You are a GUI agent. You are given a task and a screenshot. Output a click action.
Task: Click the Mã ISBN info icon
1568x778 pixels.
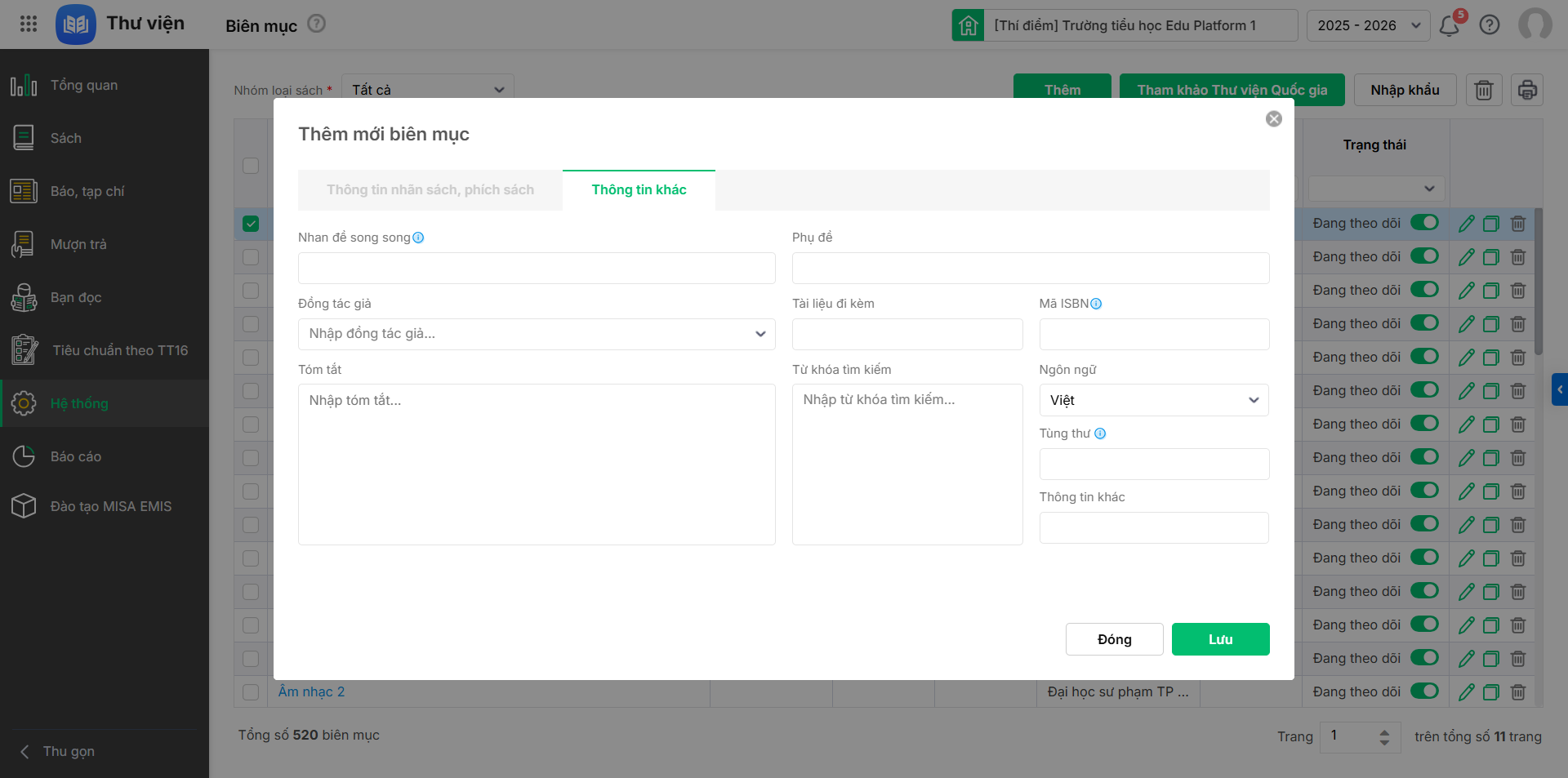point(1096,304)
